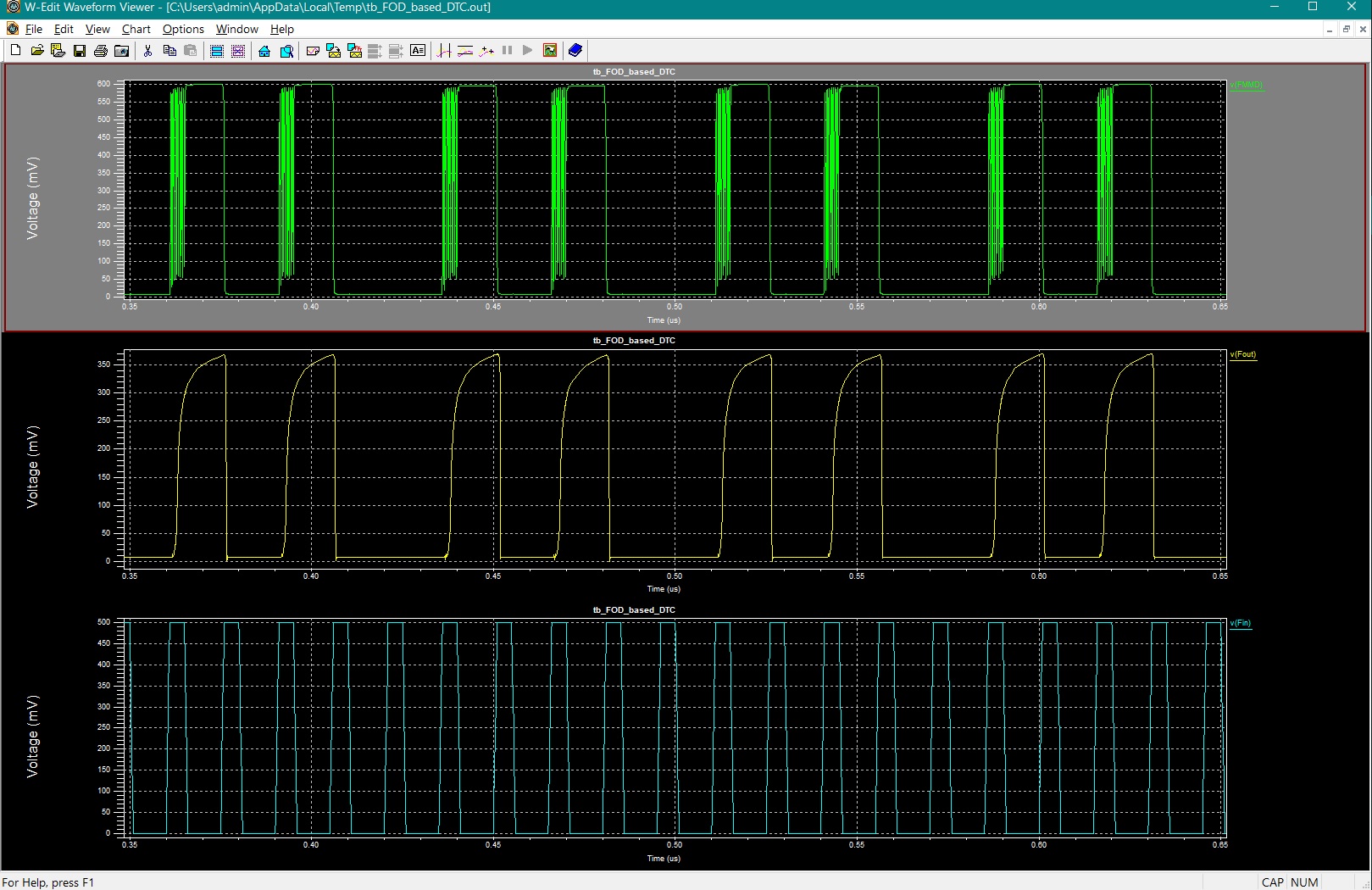The width and height of the screenshot is (1372, 890).
Task: Click the Print waveform icon
Action: pyautogui.click(x=101, y=50)
